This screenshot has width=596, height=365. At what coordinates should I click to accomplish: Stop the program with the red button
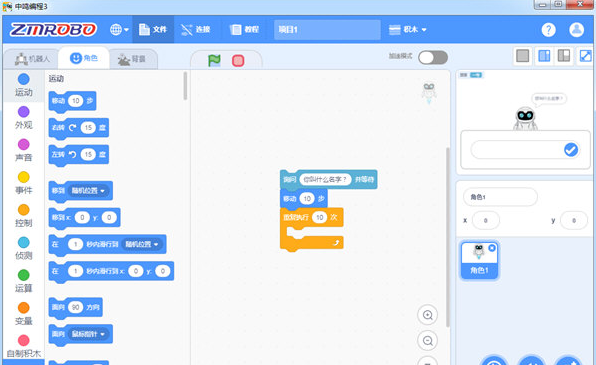pos(238,60)
